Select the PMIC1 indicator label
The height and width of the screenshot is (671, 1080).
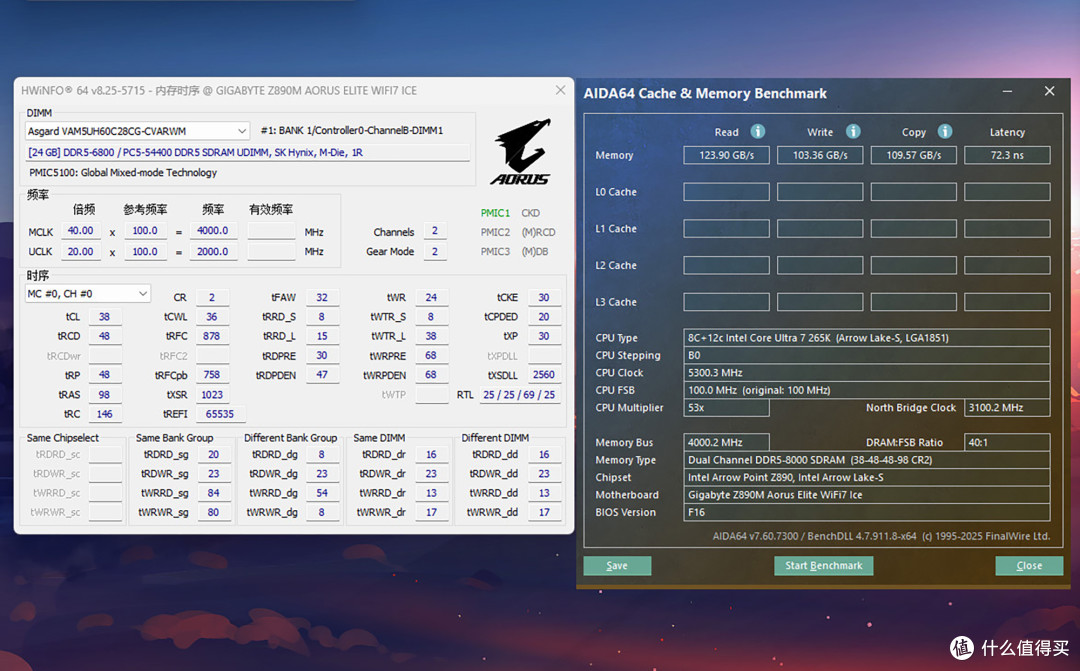pos(495,213)
